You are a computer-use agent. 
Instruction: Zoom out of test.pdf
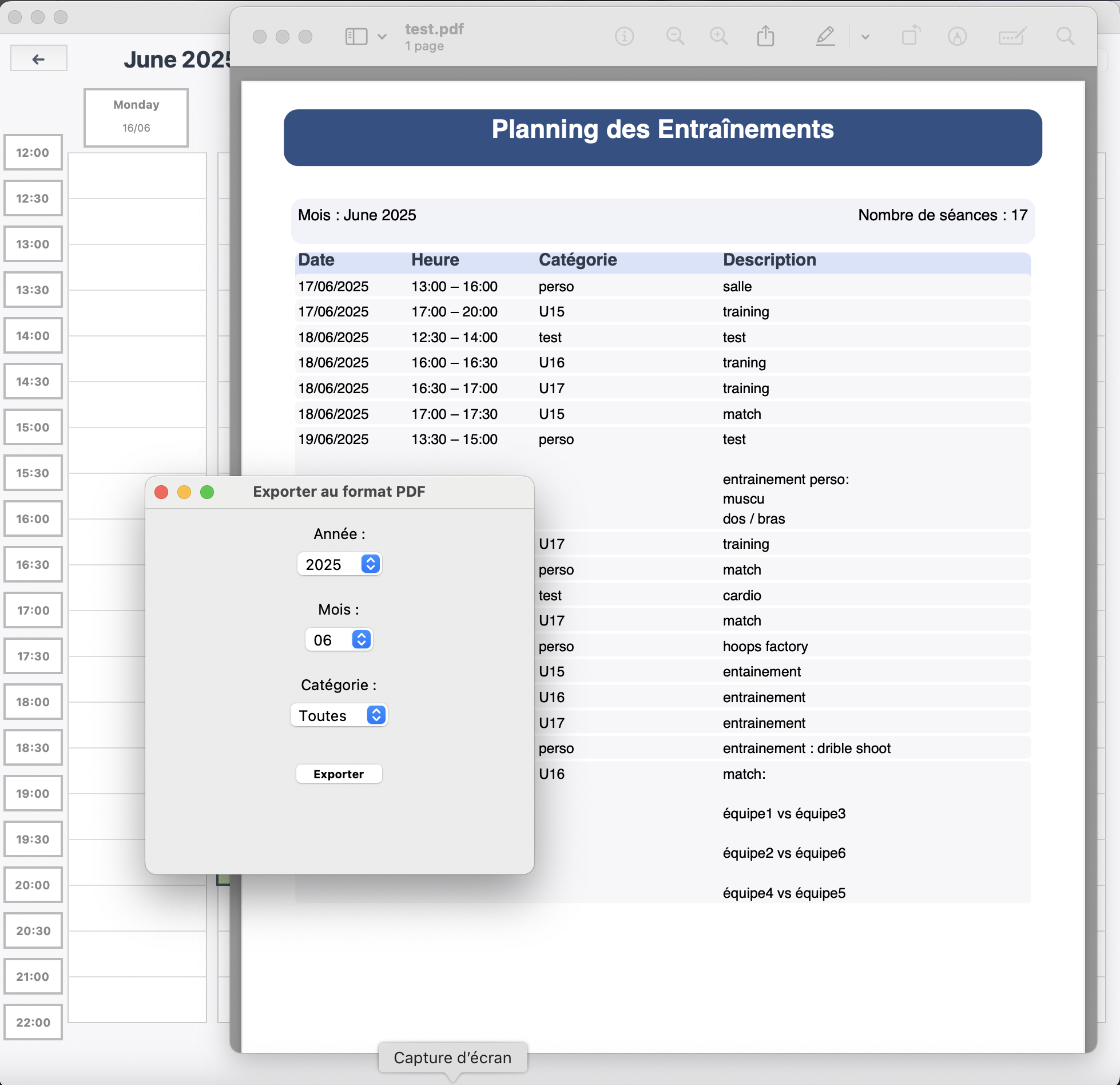675,37
